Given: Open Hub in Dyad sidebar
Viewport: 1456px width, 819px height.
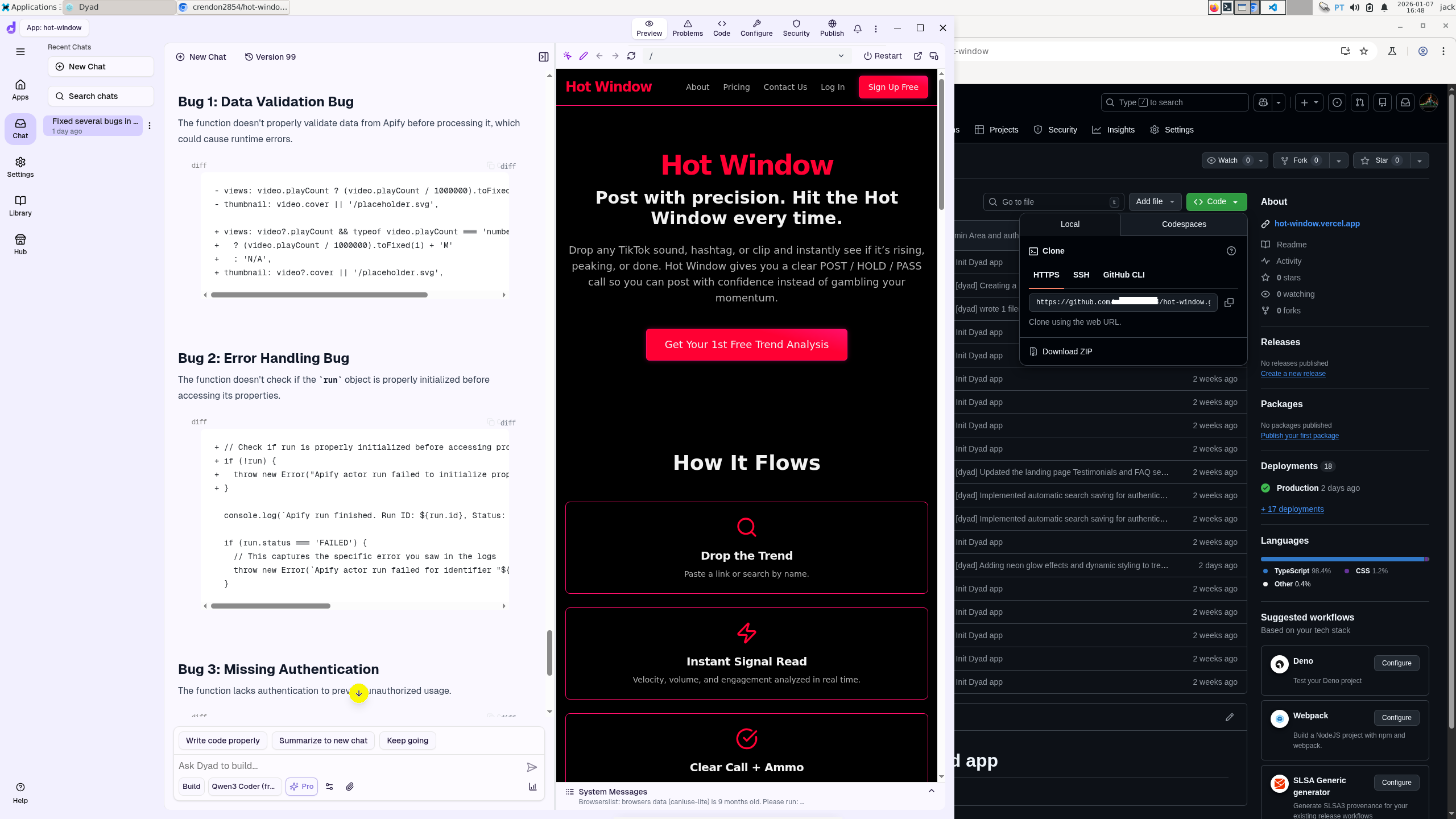Looking at the screenshot, I should (20, 245).
